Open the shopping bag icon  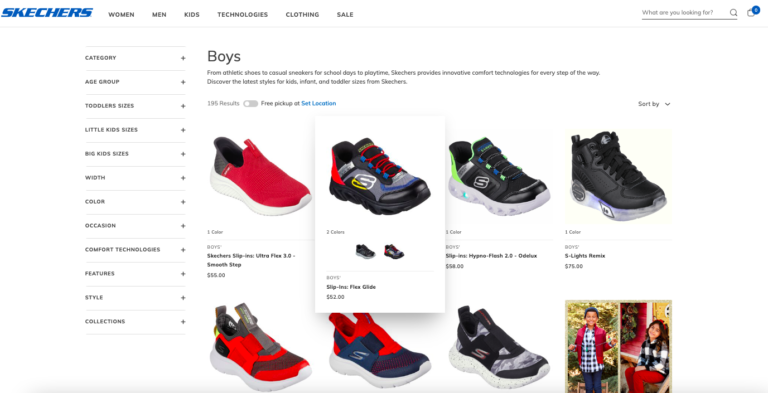click(x=751, y=13)
